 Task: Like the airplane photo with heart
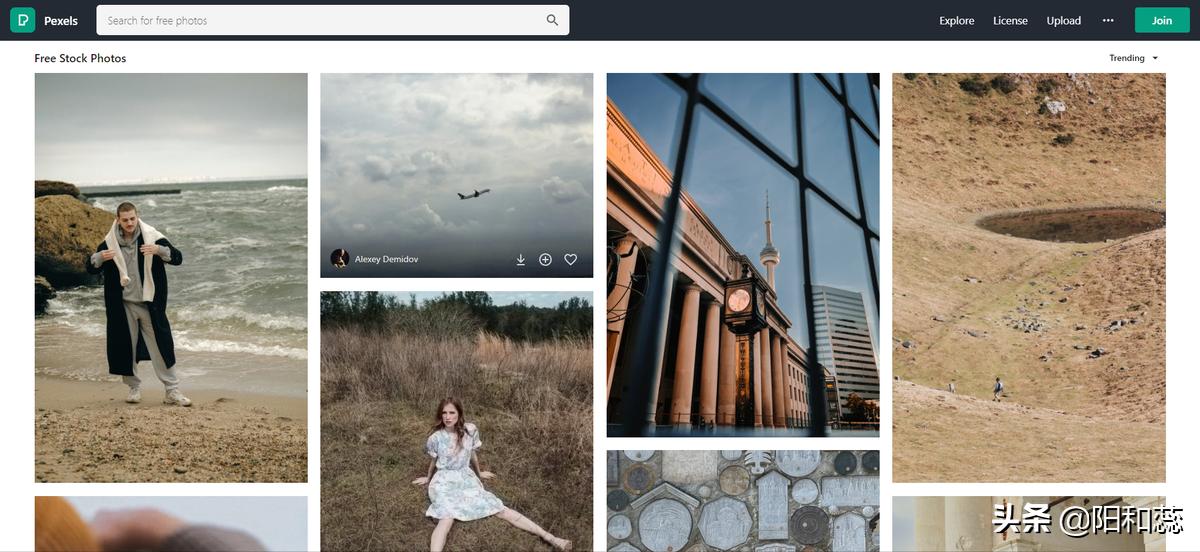[x=570, y=259]
